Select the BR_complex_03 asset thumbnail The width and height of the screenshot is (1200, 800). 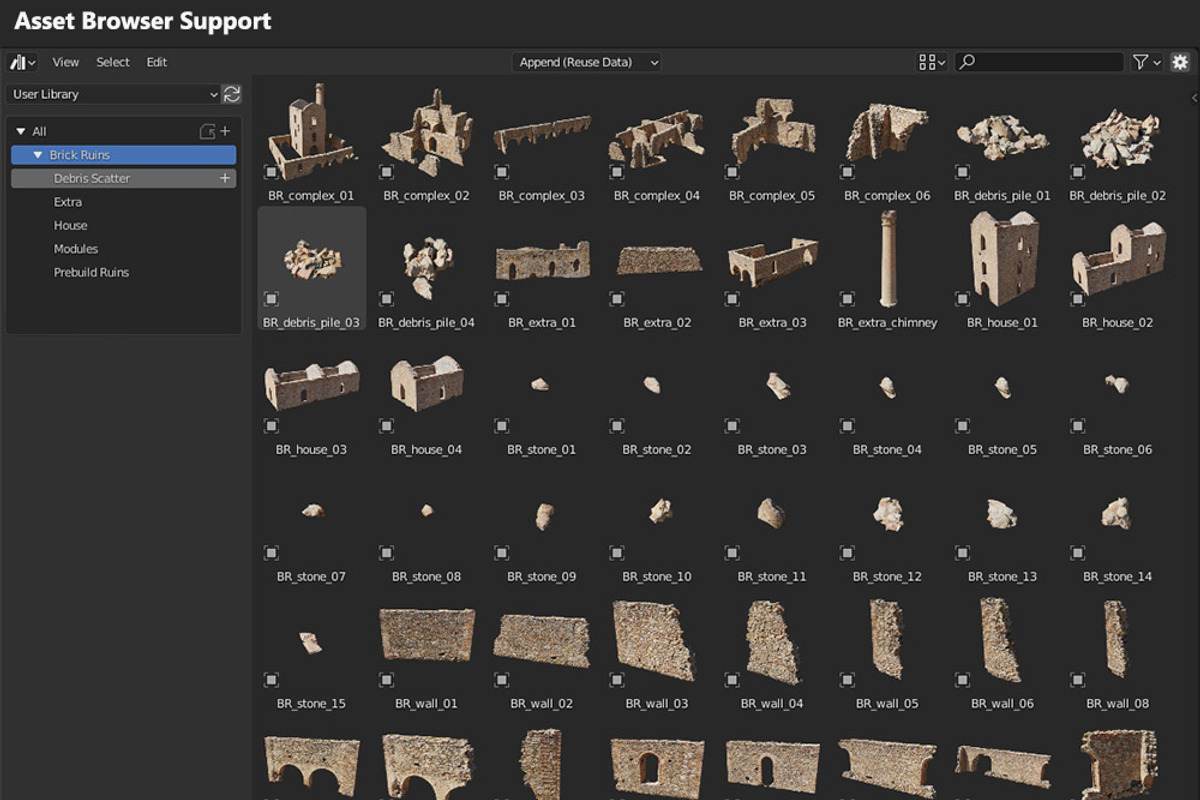[x=542, y=132]
